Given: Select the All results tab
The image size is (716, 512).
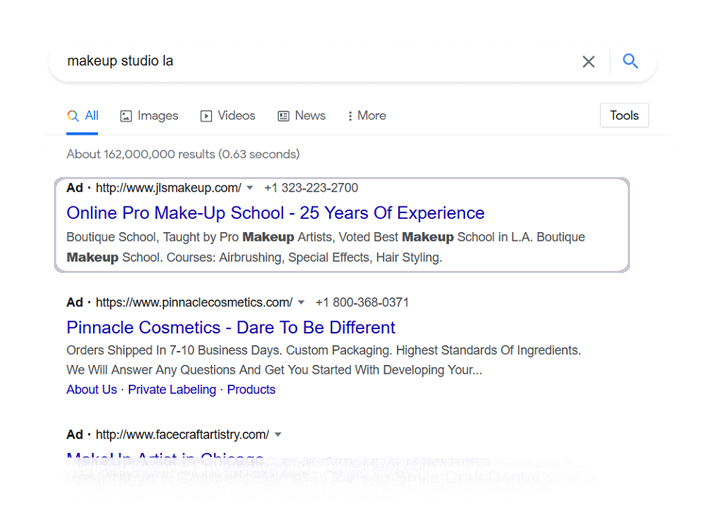Looking at the screenshot, I should pos(83,116).
